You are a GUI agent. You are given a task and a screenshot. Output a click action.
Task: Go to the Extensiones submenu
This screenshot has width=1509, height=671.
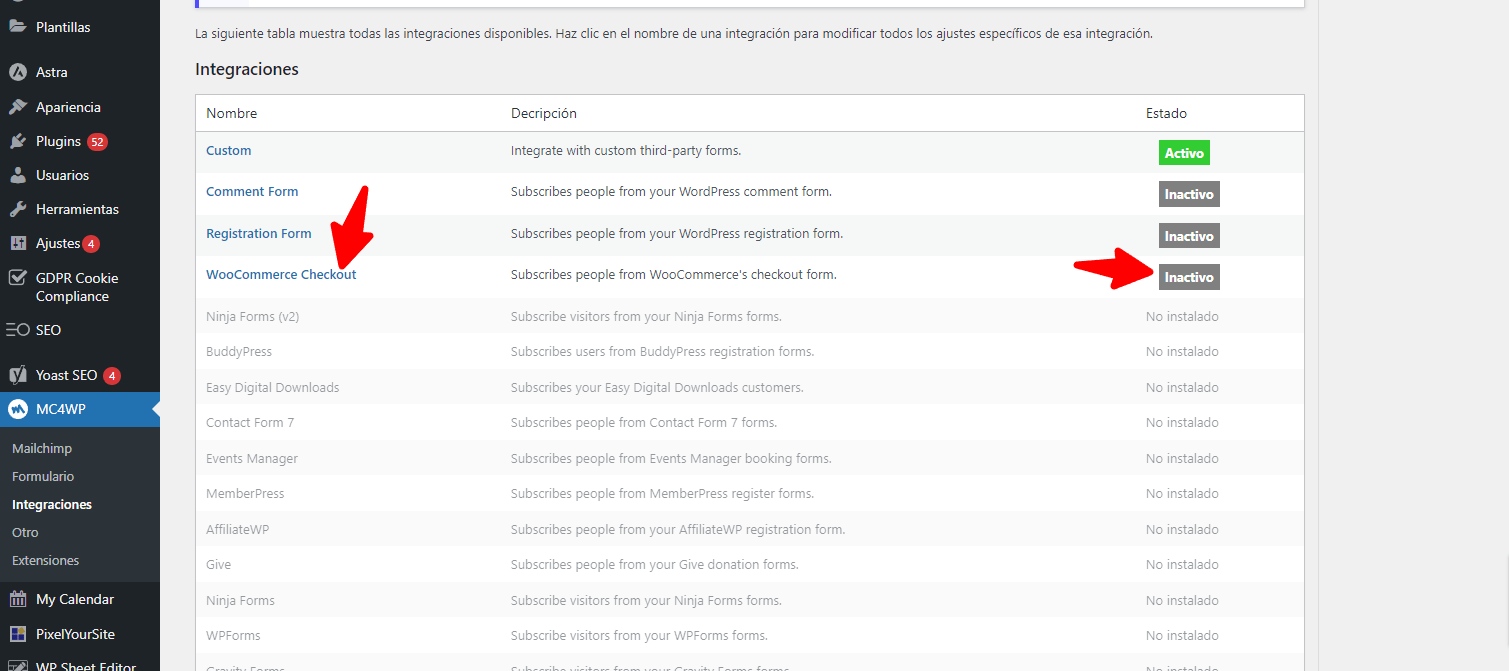(45, 560)
